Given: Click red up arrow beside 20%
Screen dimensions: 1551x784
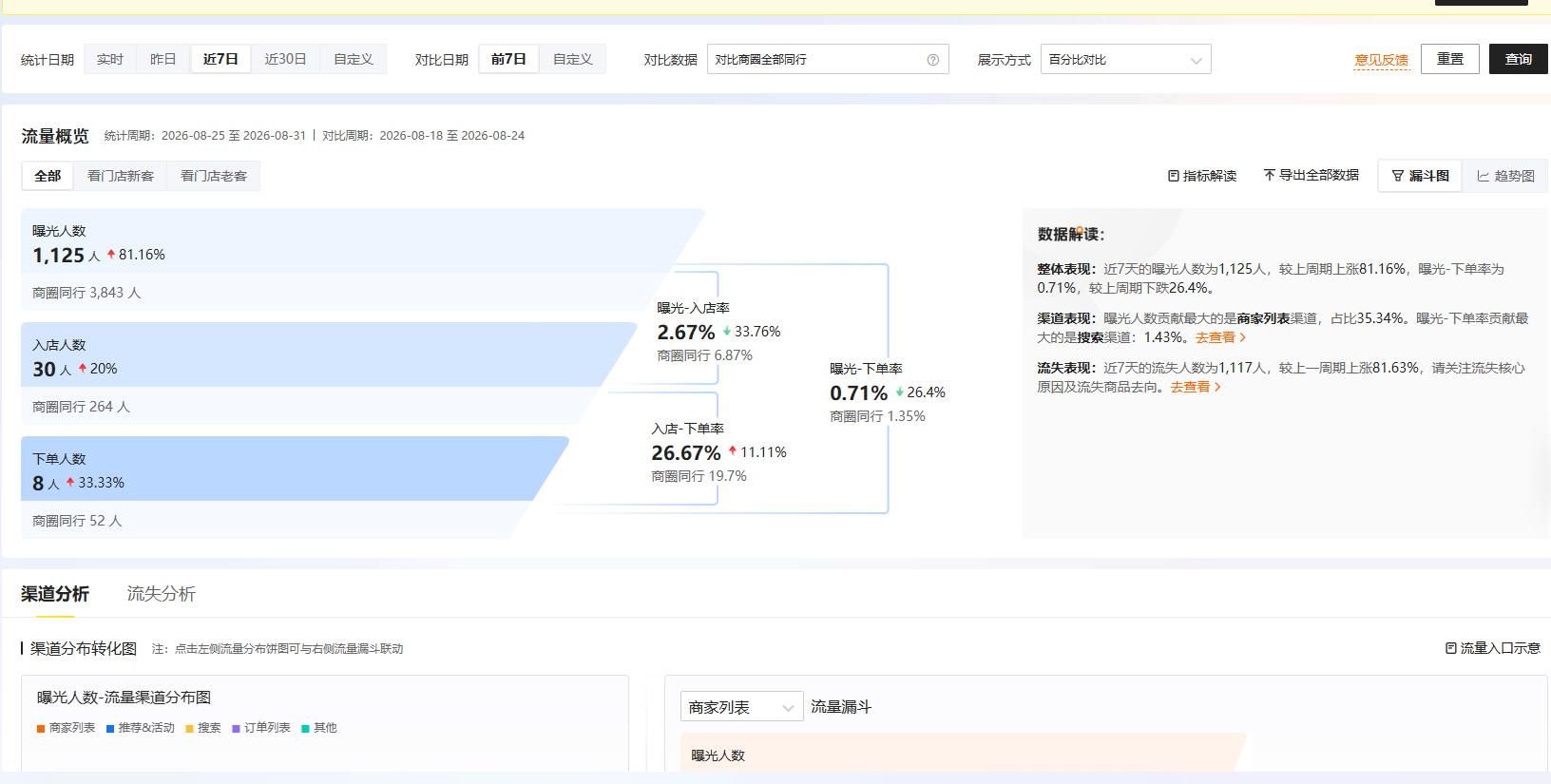Looking at the screenshot, I should pos(83,368).
